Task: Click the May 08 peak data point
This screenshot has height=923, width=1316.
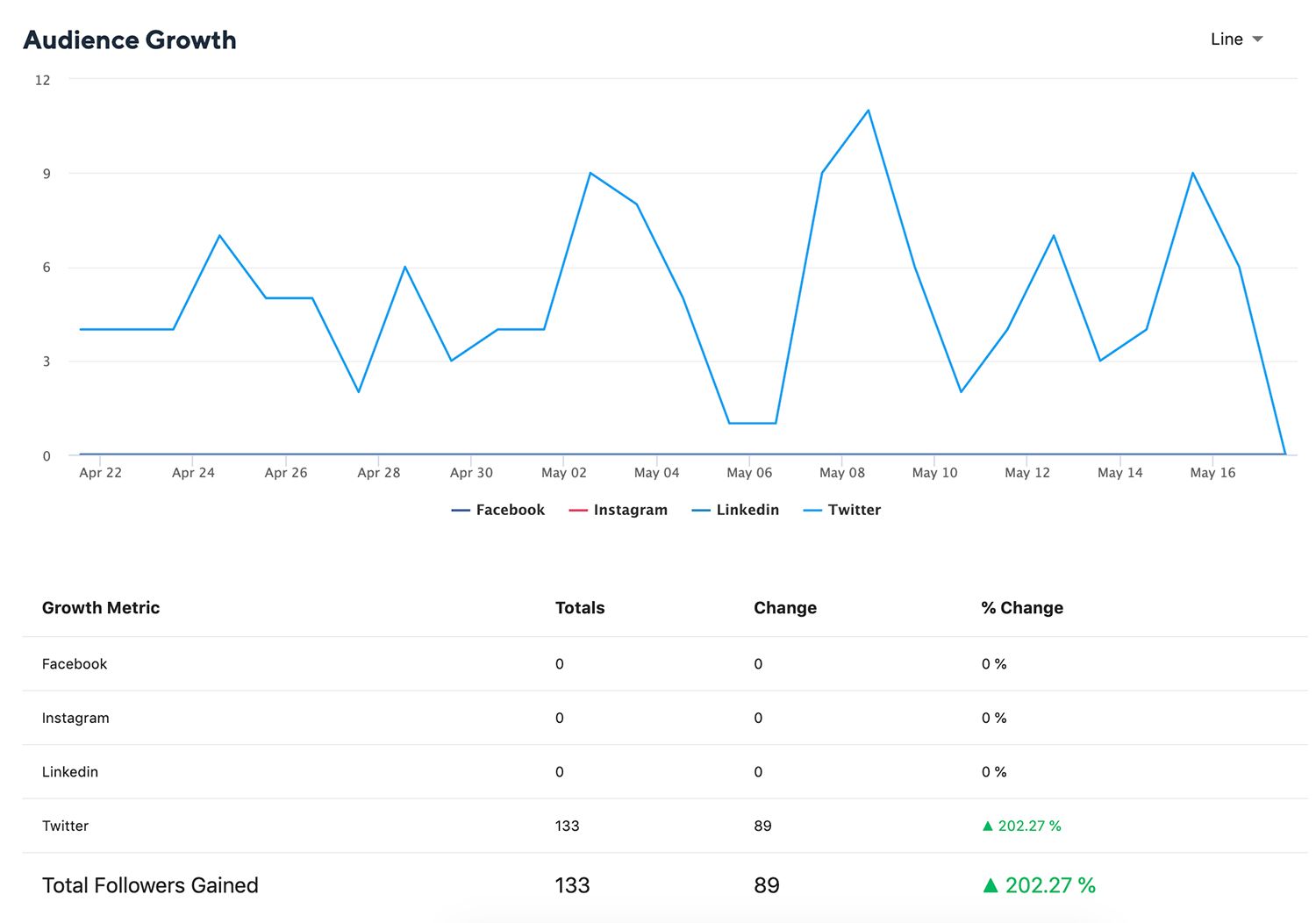Action: click(869, 111)
